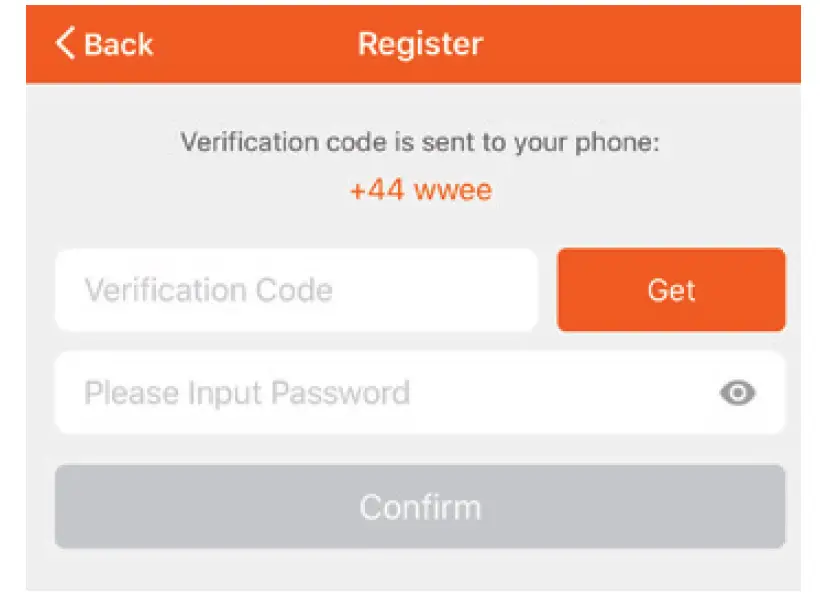This screenshot has width=820, height=597.
Task: Click the verification code sent message text
Action: (x=420, y=142)
